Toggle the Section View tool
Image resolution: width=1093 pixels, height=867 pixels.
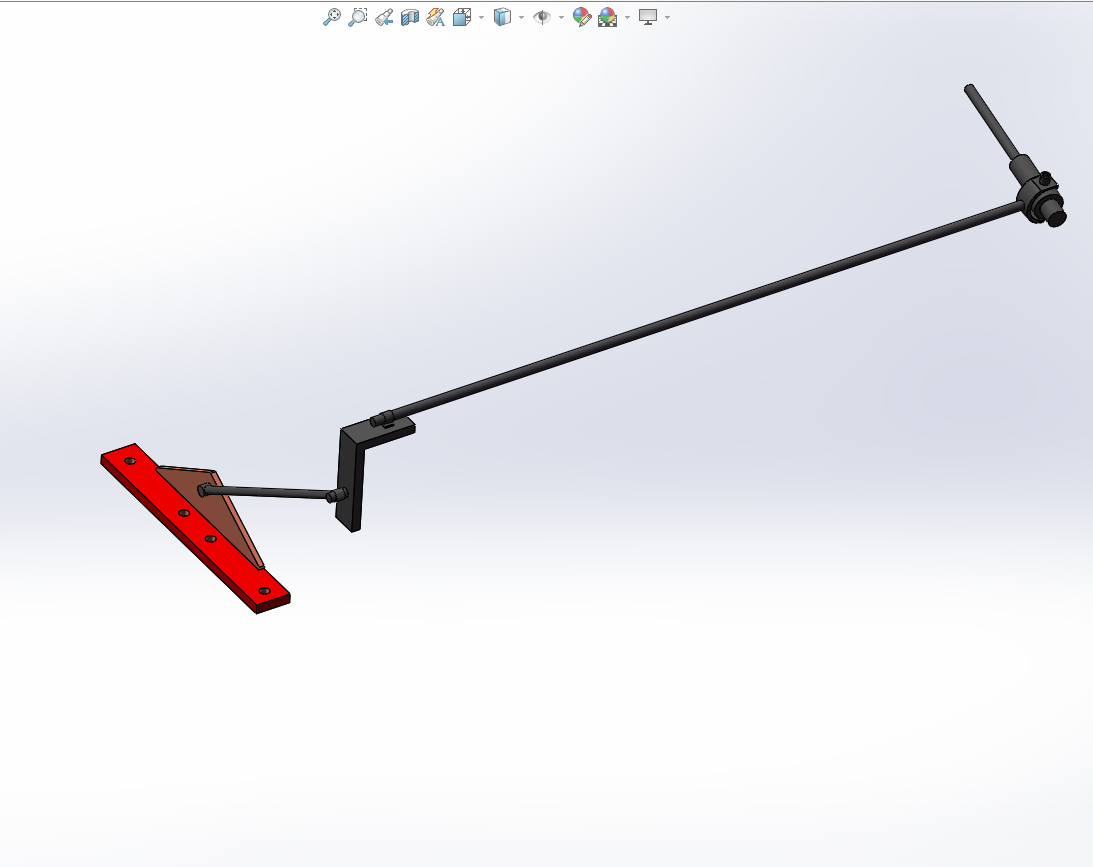click(409, 17)
